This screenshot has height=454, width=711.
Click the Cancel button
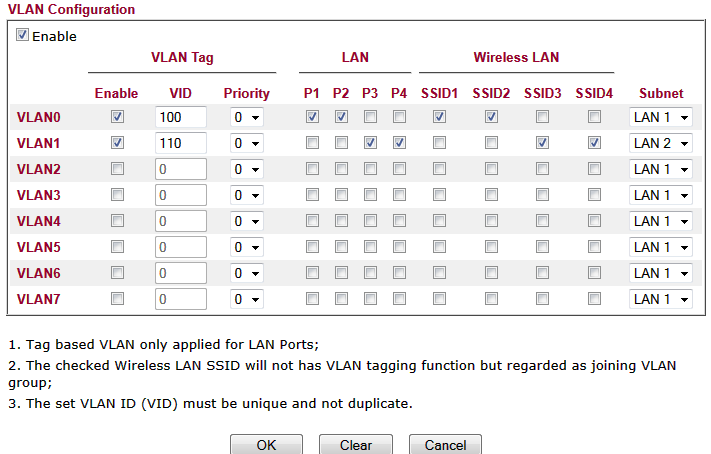point(445,445)
